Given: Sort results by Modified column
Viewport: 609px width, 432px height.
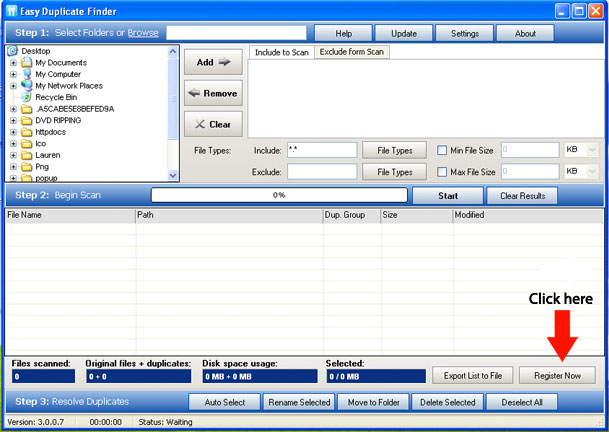Looking at the screenshot, I should pyautogui.click(x=528, y=215).
